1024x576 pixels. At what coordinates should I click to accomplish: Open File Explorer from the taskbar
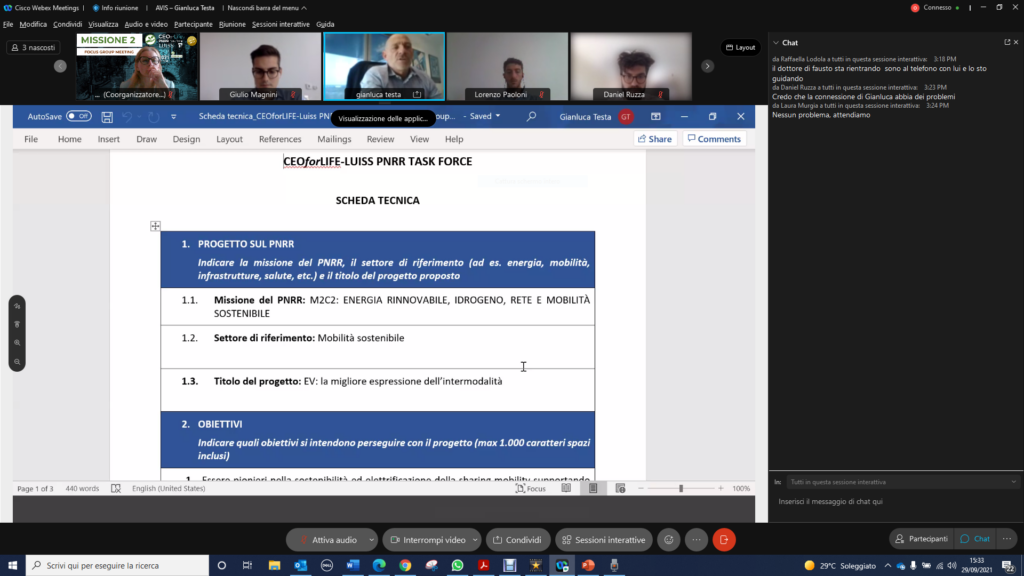point(274,565)
